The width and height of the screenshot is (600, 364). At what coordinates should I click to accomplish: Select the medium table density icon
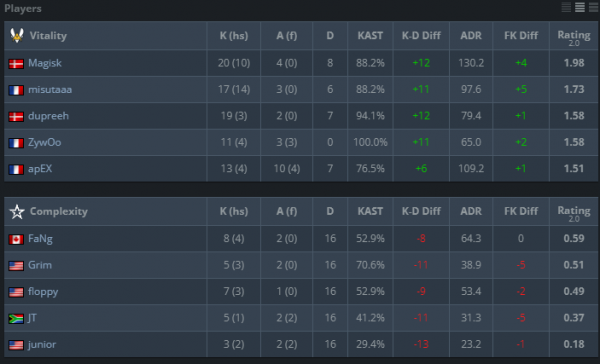pos(580,7)
